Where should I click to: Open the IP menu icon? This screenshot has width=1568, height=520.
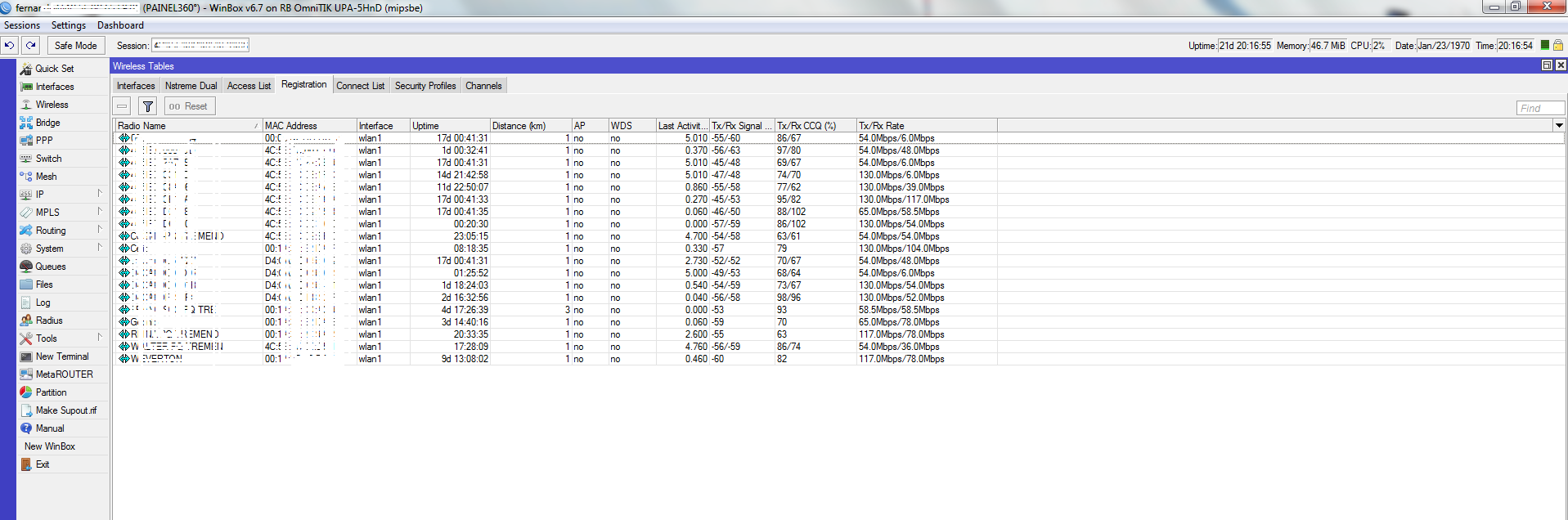pyautogui.click(x=26, y=195)
